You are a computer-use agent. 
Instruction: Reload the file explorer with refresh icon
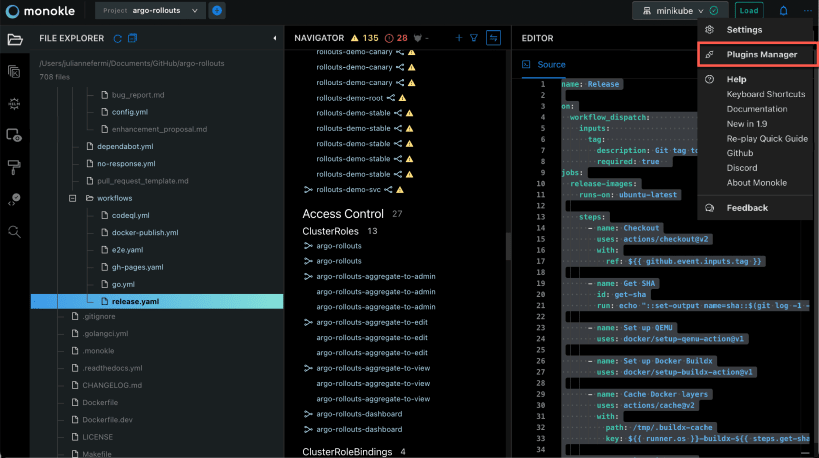pos(118,39)
